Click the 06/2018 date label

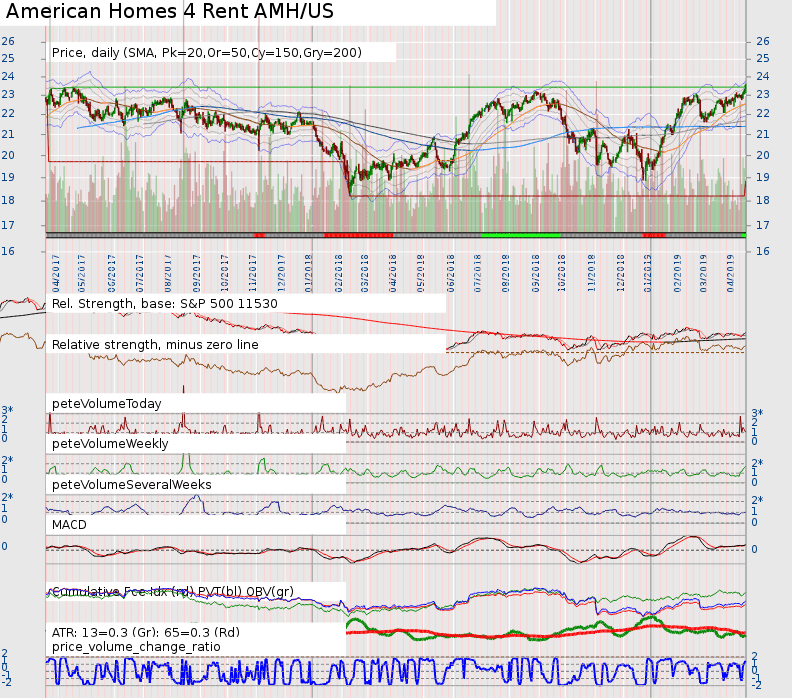(451, 273)
